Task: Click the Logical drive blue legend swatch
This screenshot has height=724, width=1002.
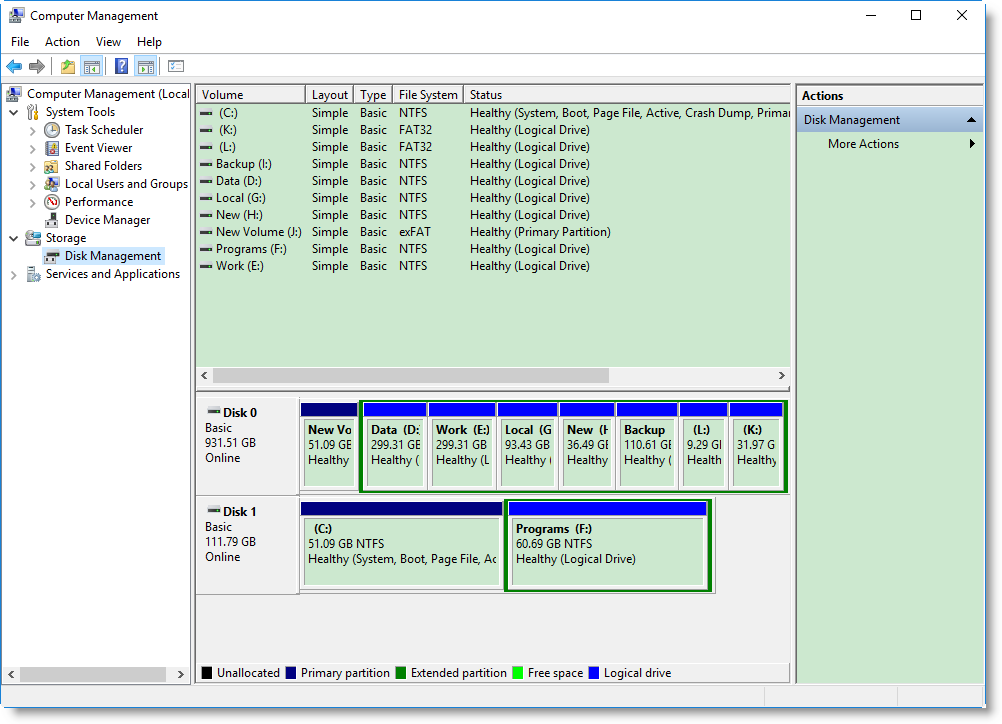Action: pyautogui.click(x=595, y=674)
